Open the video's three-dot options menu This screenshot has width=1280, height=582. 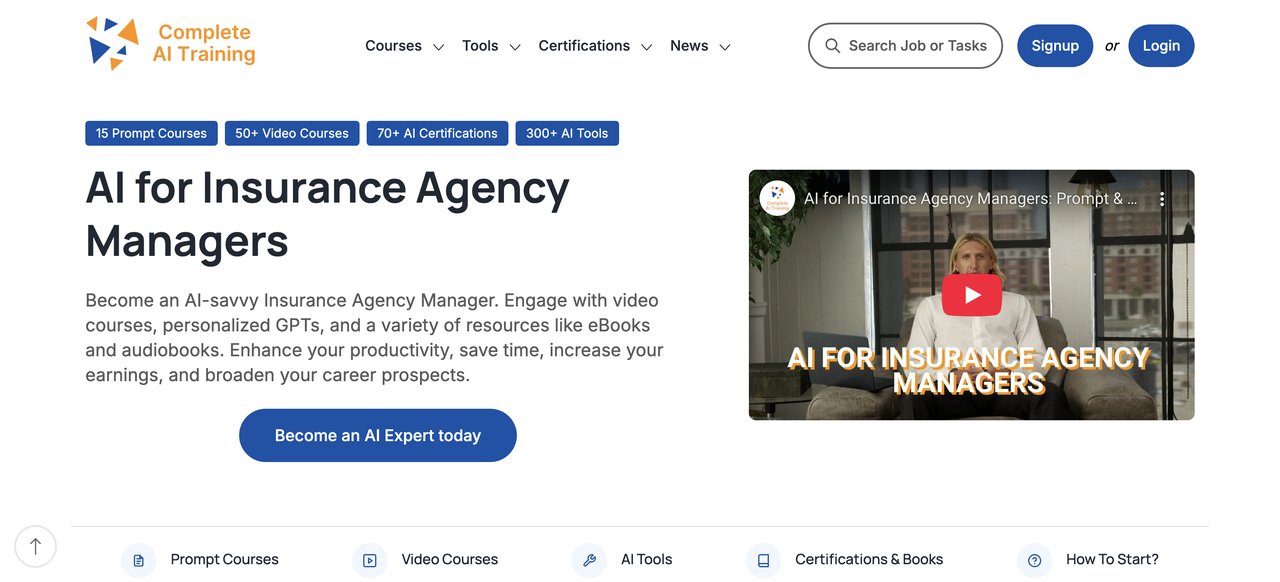click(x=1161, y=199)
